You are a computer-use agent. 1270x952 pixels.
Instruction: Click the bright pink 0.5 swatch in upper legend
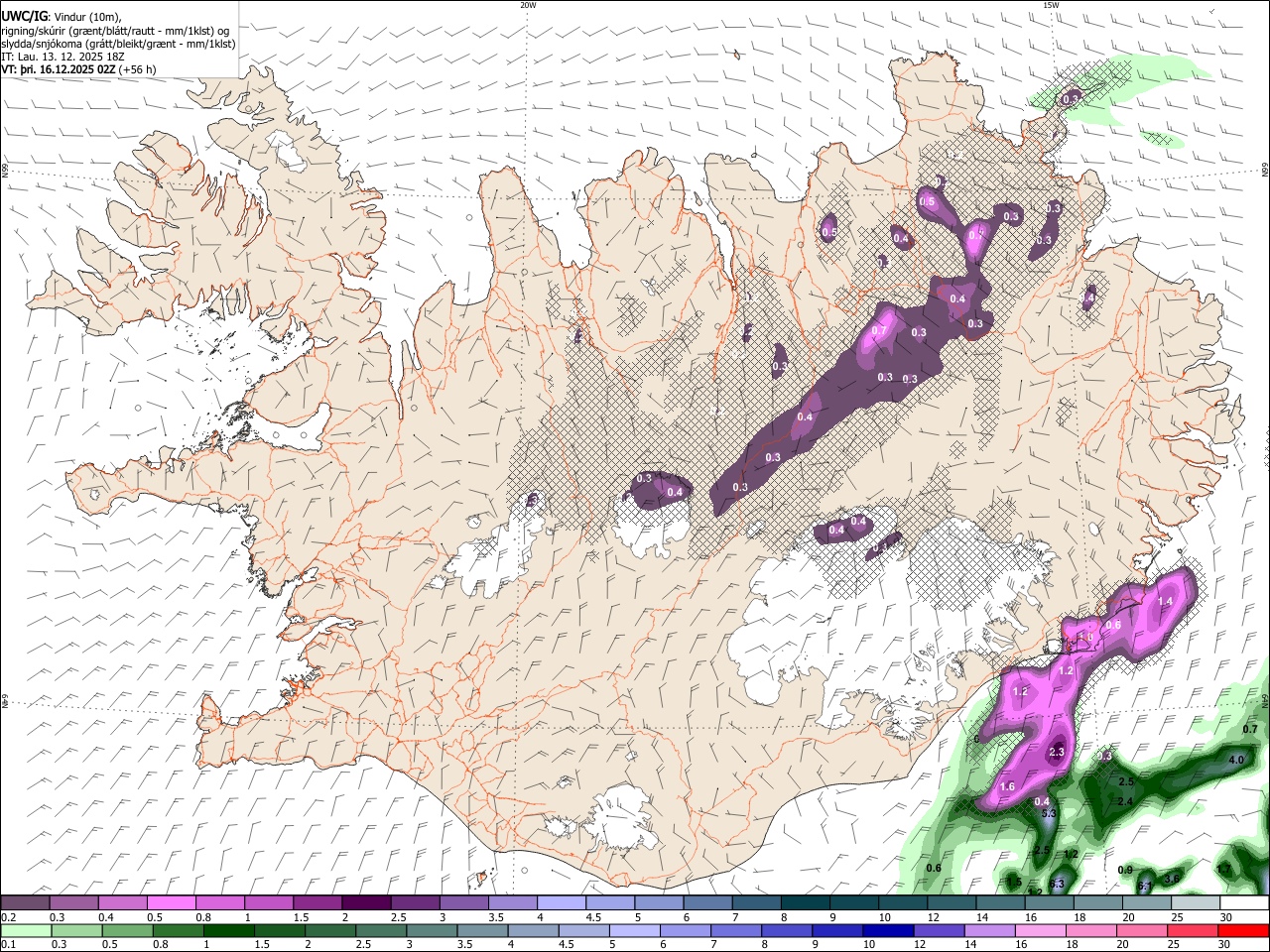(171, 903)
